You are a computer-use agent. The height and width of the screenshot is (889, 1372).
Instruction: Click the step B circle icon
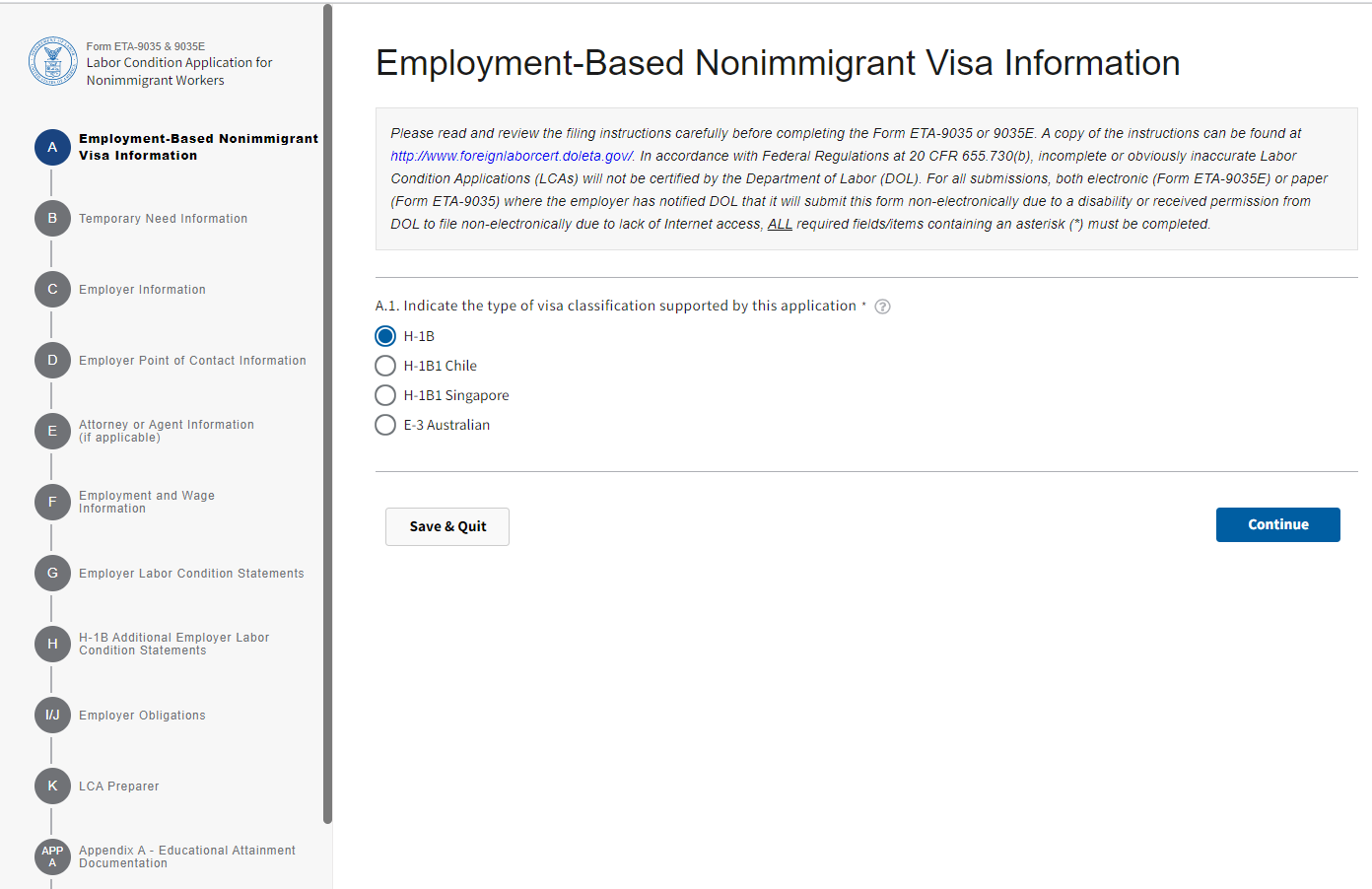[x=52, y=219]
